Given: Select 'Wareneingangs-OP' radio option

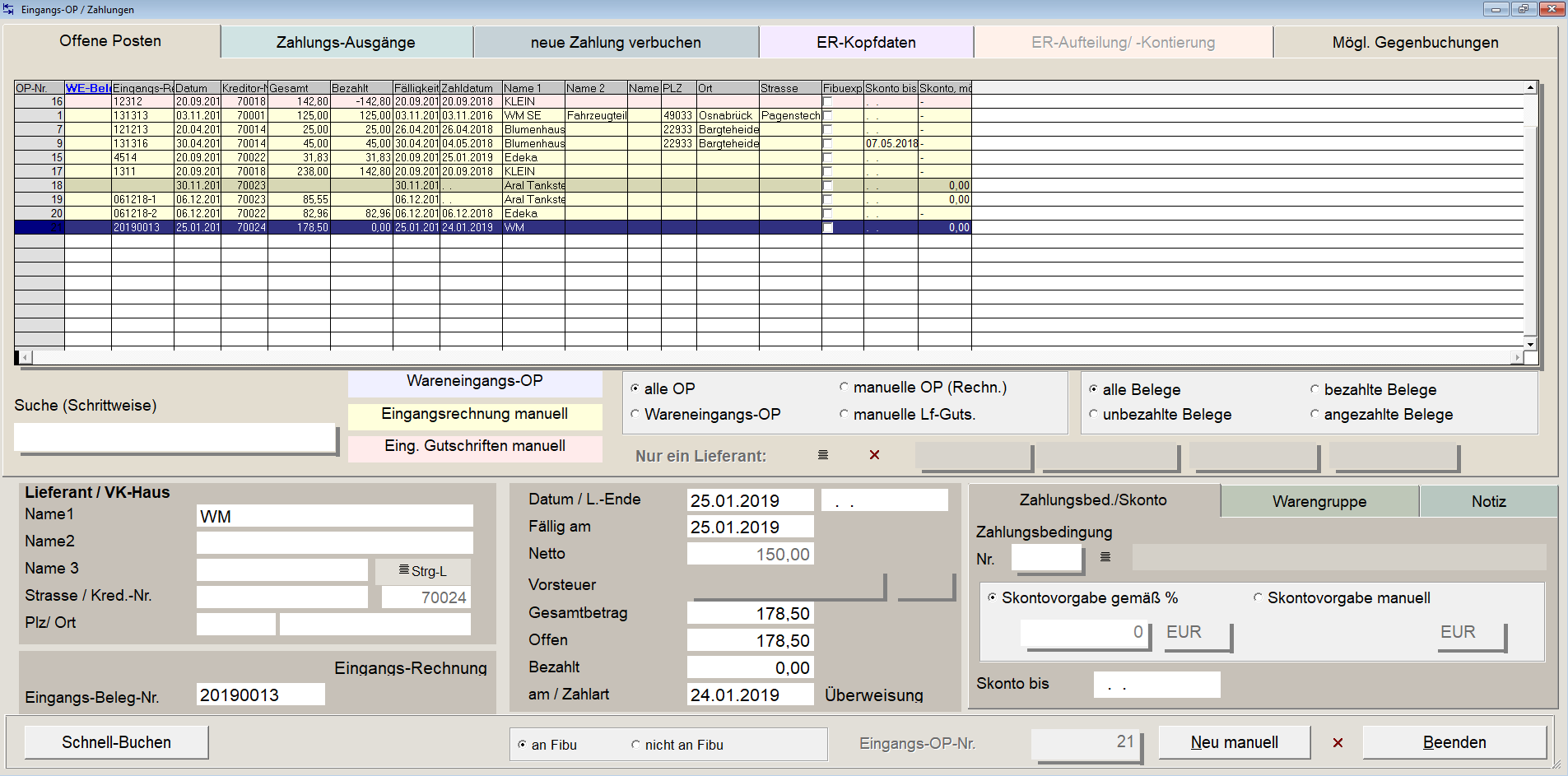Looking at the screenshot, I should (x=635, y=414).
